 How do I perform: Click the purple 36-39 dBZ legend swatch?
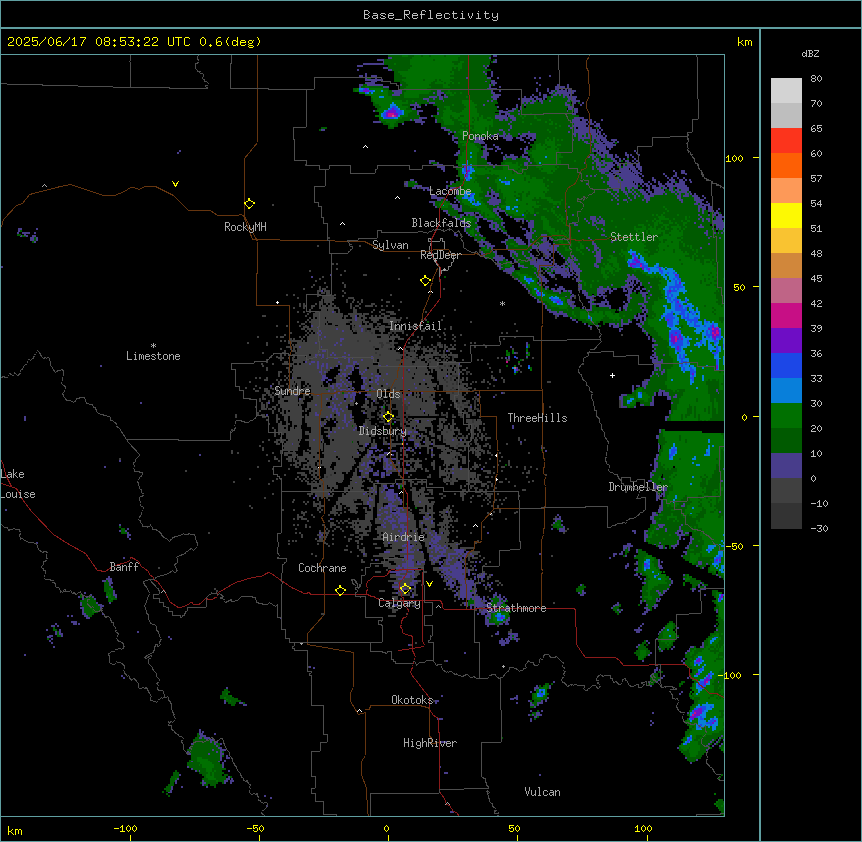pos(786,341)
